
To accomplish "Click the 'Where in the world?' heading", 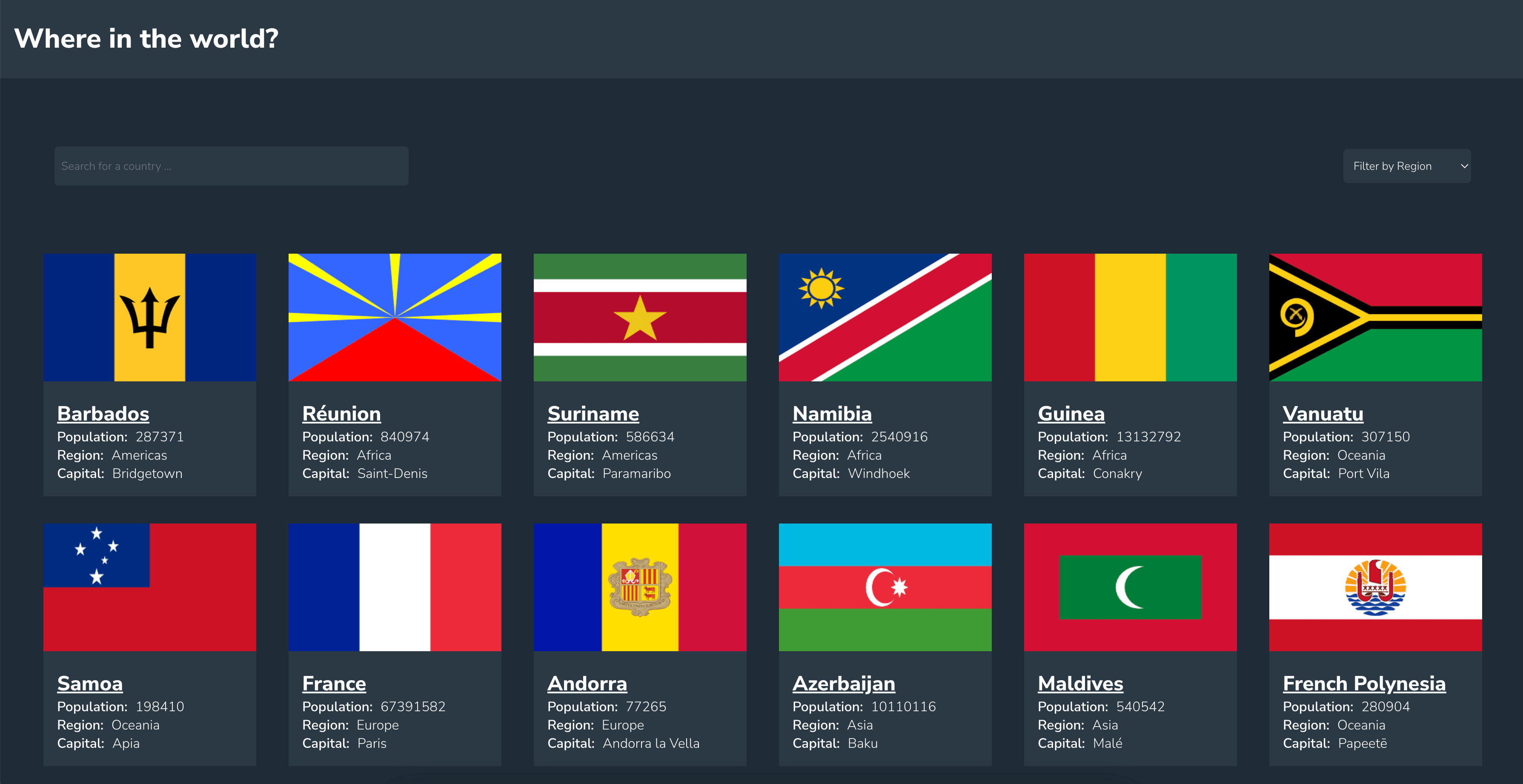I will [146, 39].
